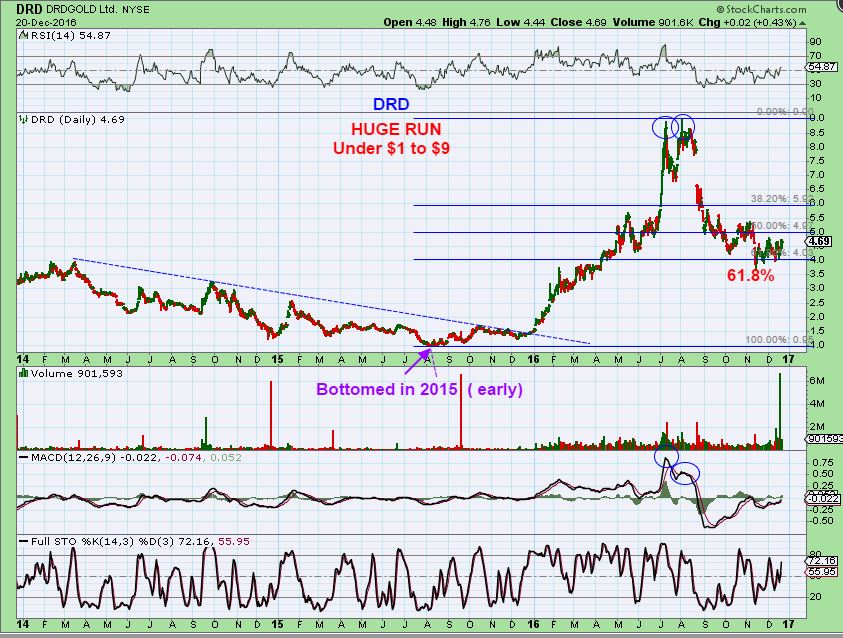Click the DRDGOLD Ltd. NYSE company name
This screenshot has width=843, height=638.
coord(98,9)
